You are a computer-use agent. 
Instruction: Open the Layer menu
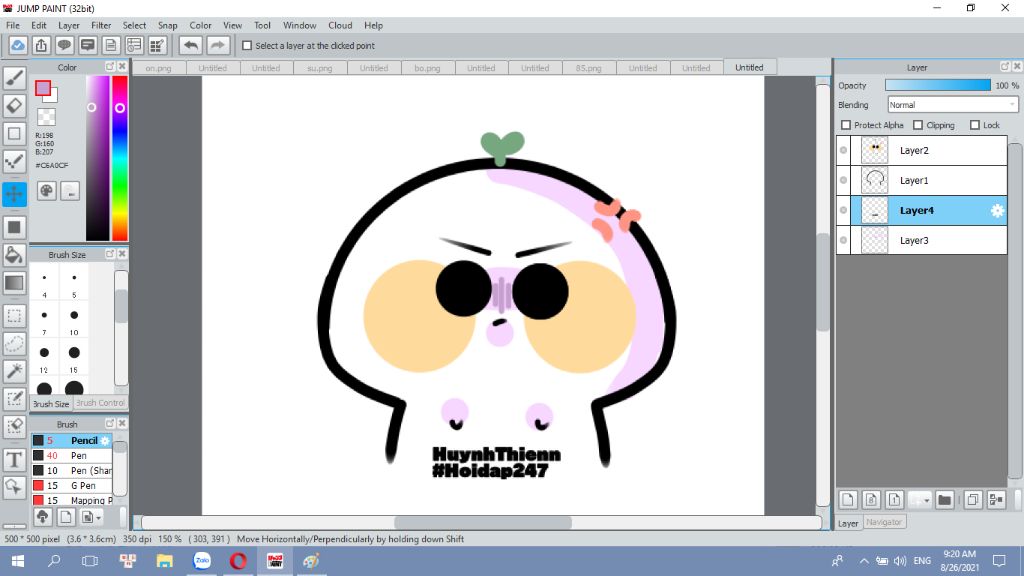coord(69,25)
